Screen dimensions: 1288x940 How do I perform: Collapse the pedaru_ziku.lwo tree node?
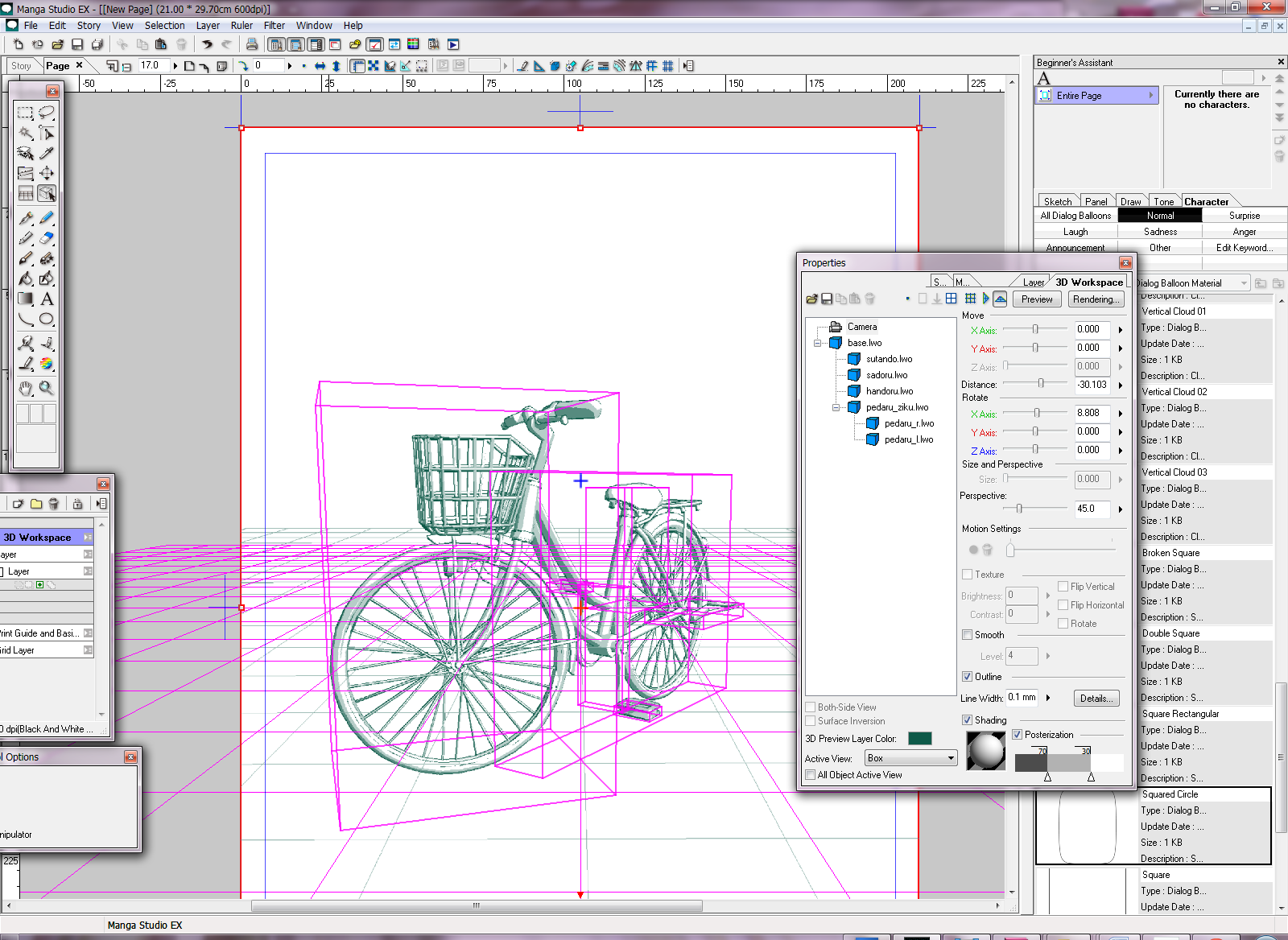tap(836, 407)
